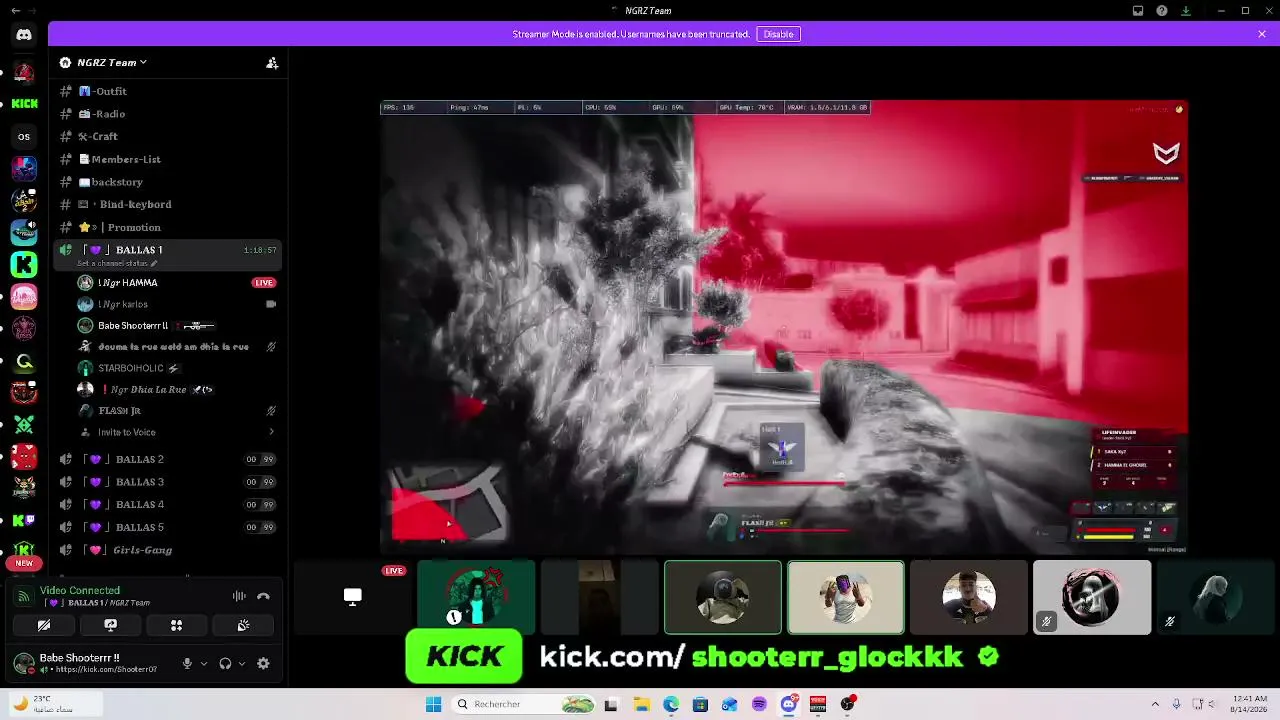Open Microsoft Store from the taskbar
Image resolution: width=1280 pixels, height=720 pixels.
pyautogui.click(x=700, y=704)
